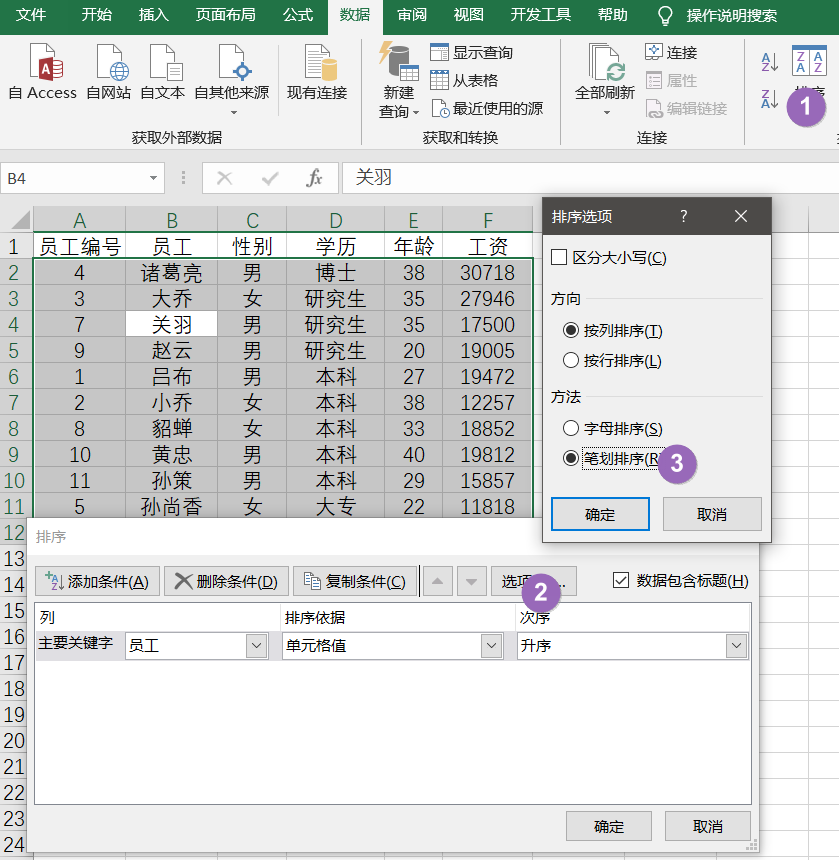Click the Refresh All (全部刷新) icon
839x860 pixels.
pyautogui.click(x=604, y=72)
